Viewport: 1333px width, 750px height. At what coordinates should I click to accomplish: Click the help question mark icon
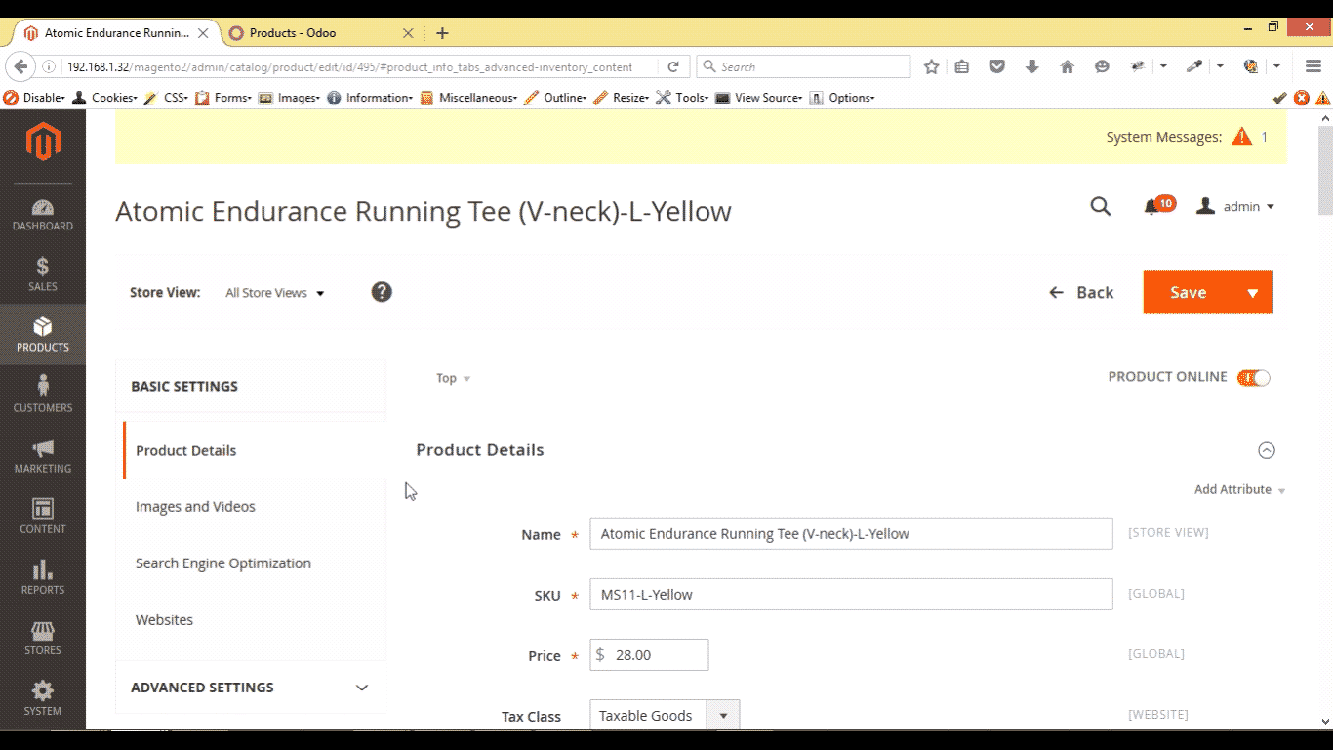tap(381, 292)
